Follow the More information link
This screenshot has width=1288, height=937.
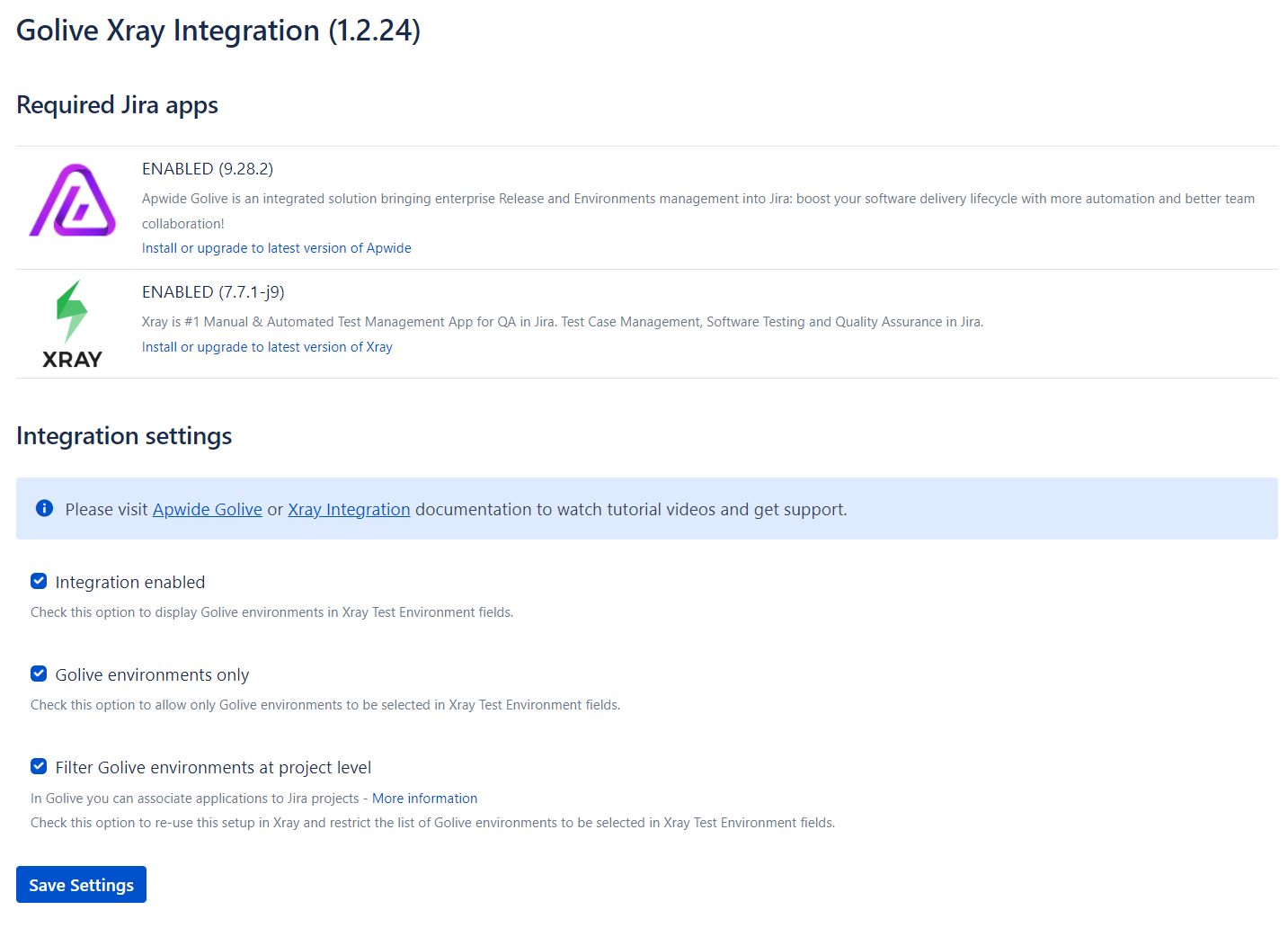click(x=424, y=799)
